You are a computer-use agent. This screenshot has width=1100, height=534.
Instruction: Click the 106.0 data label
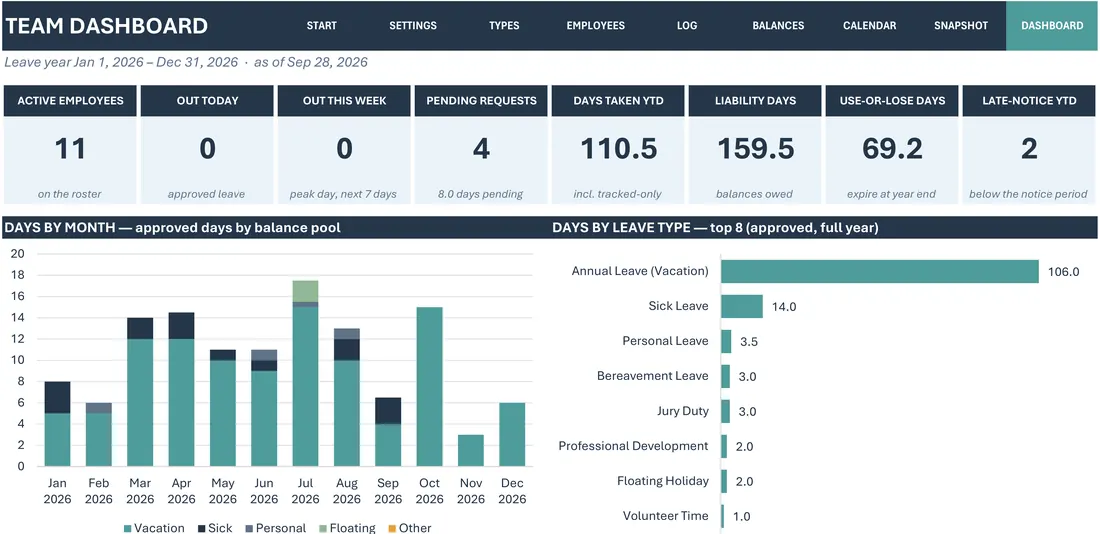click(x=1064, y=272)
